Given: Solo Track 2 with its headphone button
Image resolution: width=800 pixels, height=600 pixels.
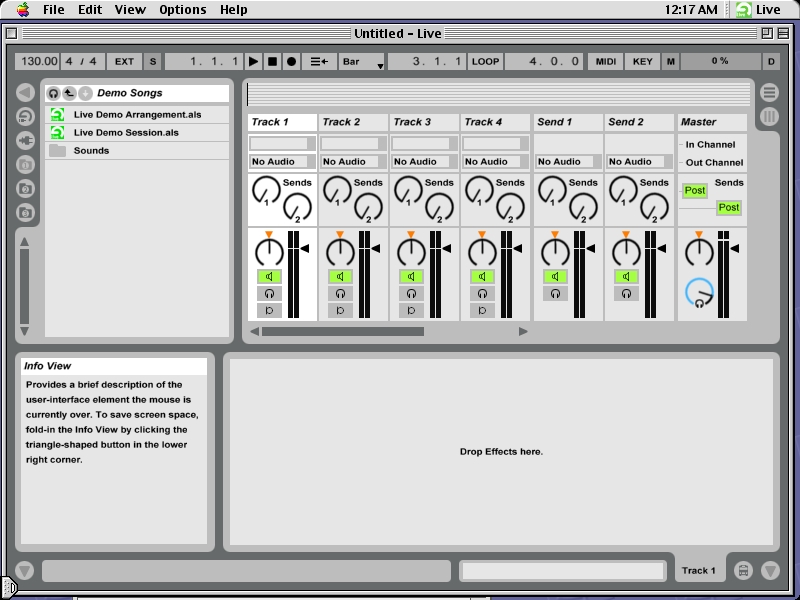Looking at the screenshot, I should point(340,293).
